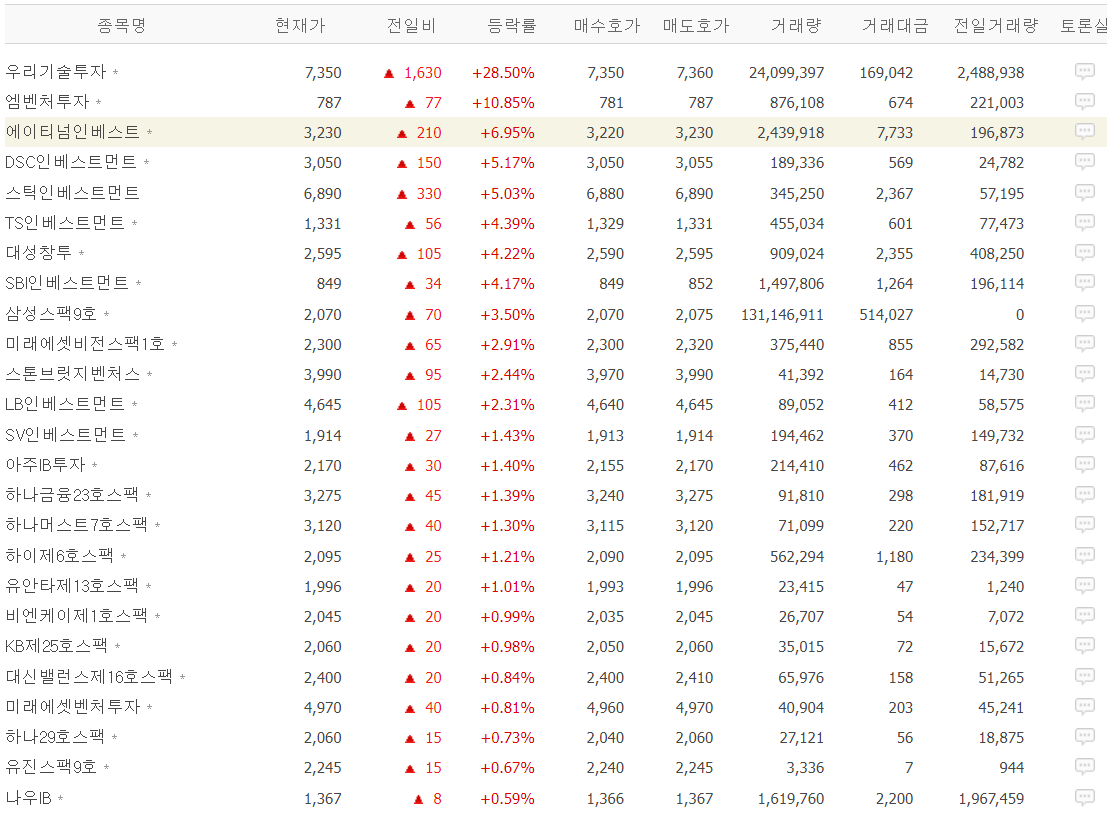Open discussion icon for 미래에셋비전스팩1호 row
Screen dimensions: 1107x814
(x=1084, y=343)
